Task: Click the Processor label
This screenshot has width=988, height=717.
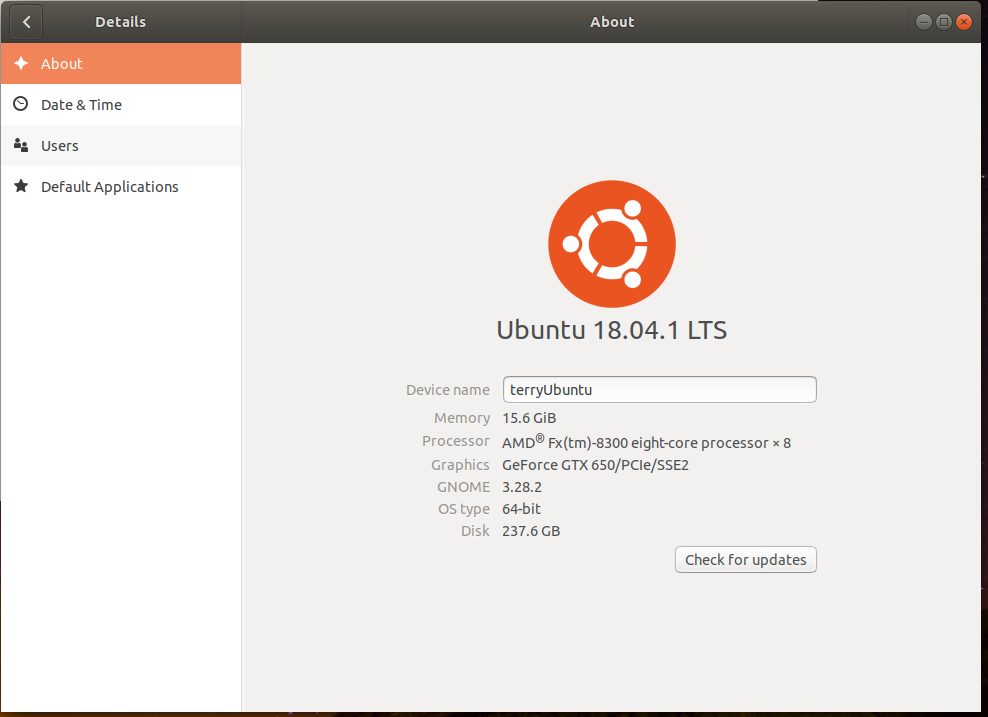Action: click(x=456, y=441)
